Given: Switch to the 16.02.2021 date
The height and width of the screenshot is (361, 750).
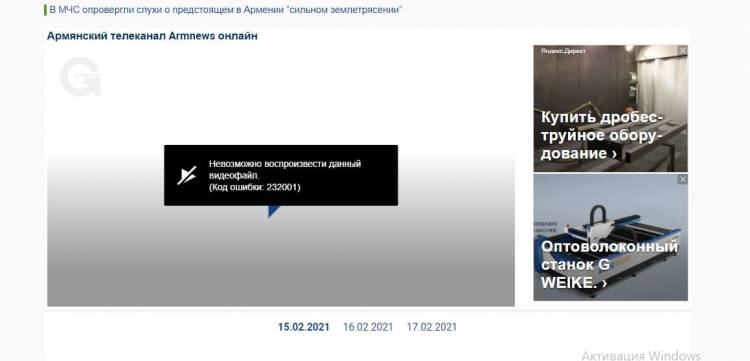Looking at the screenshot, I should click(x=368, y=328).
